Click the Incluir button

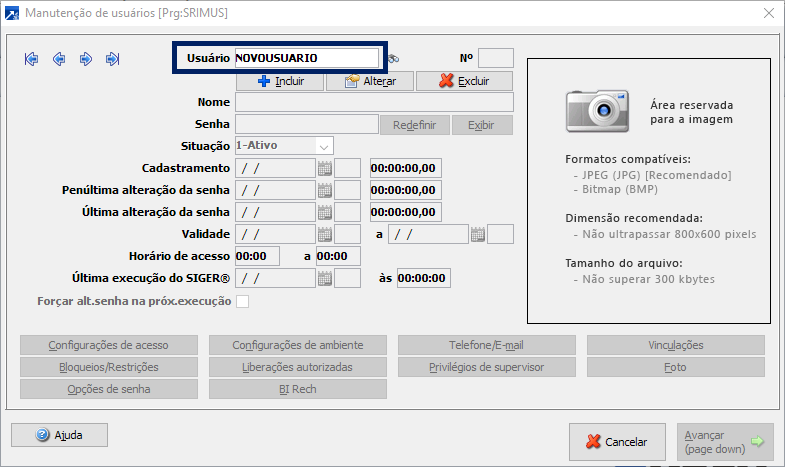click(x=280, y=81)
